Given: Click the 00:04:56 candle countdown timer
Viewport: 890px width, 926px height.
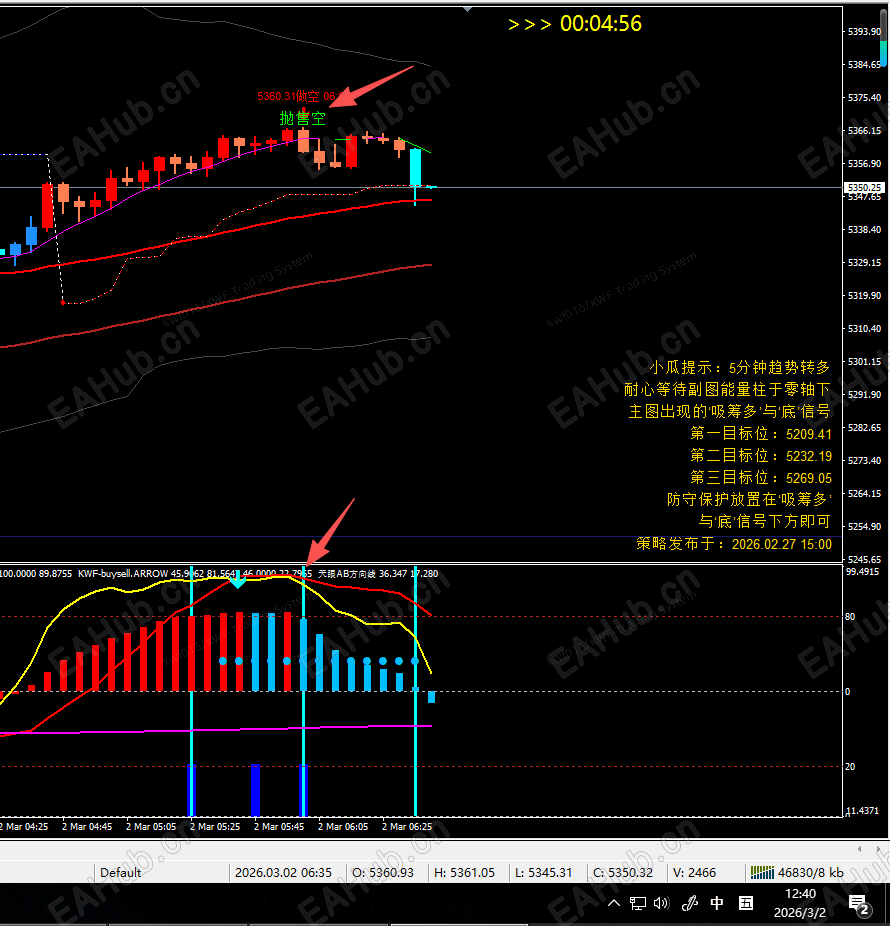Looking at the screenshot, I should click(x=601, y=24).
